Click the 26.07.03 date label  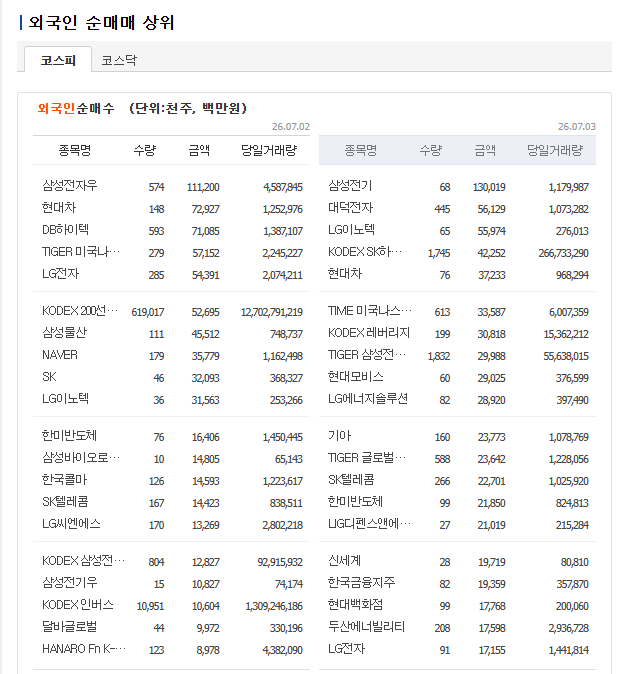(x=577, y=126)
